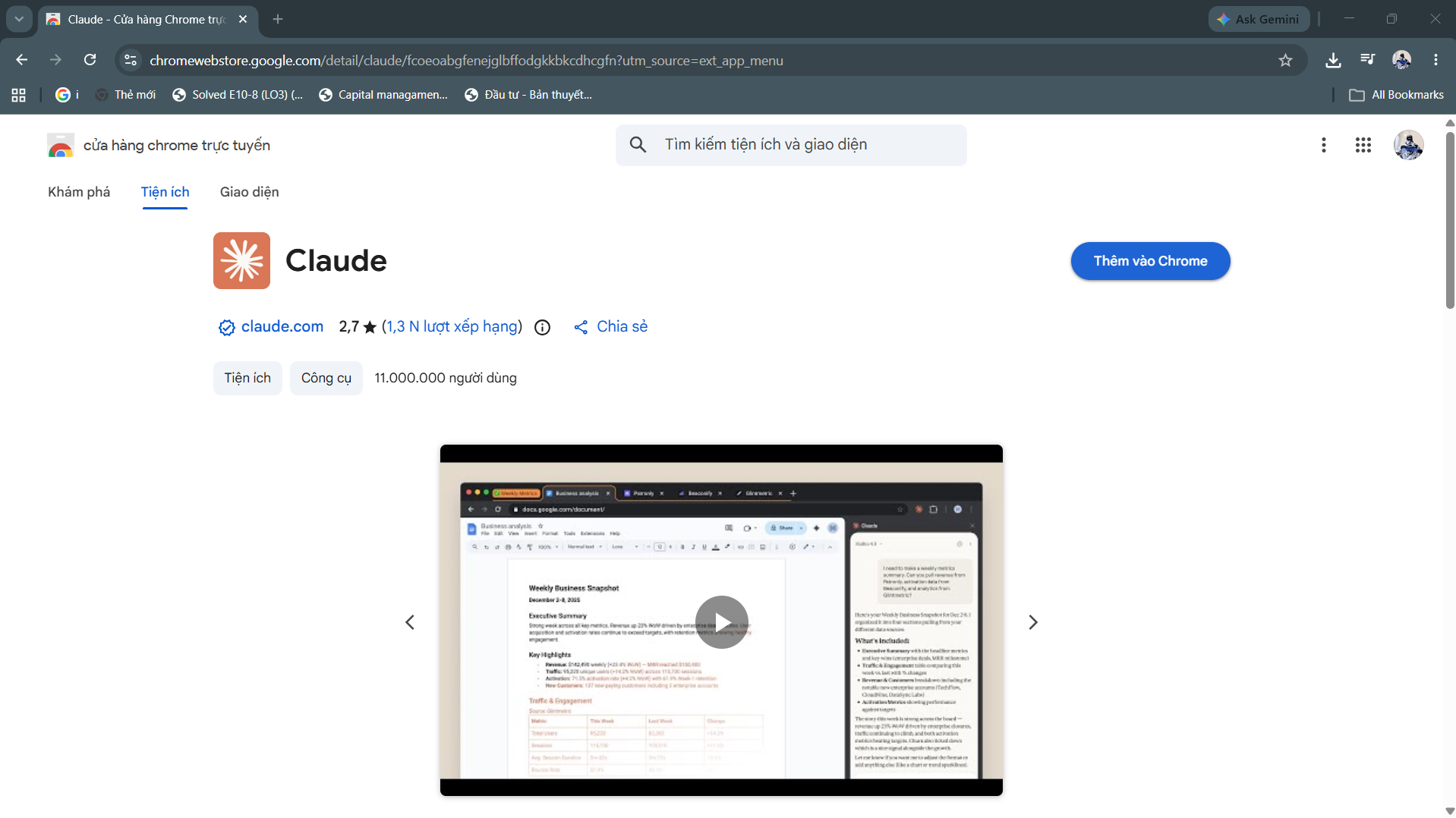The height and width of the screenshot is (818, 1456).
Task: Close the Claude Chrome Web Store tab
Action: pyautogui.click(x=243, y=19)
